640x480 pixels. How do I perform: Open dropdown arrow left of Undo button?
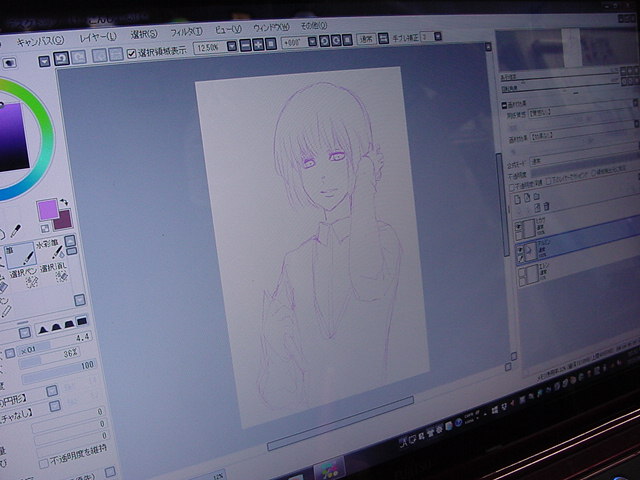(44, 61)
